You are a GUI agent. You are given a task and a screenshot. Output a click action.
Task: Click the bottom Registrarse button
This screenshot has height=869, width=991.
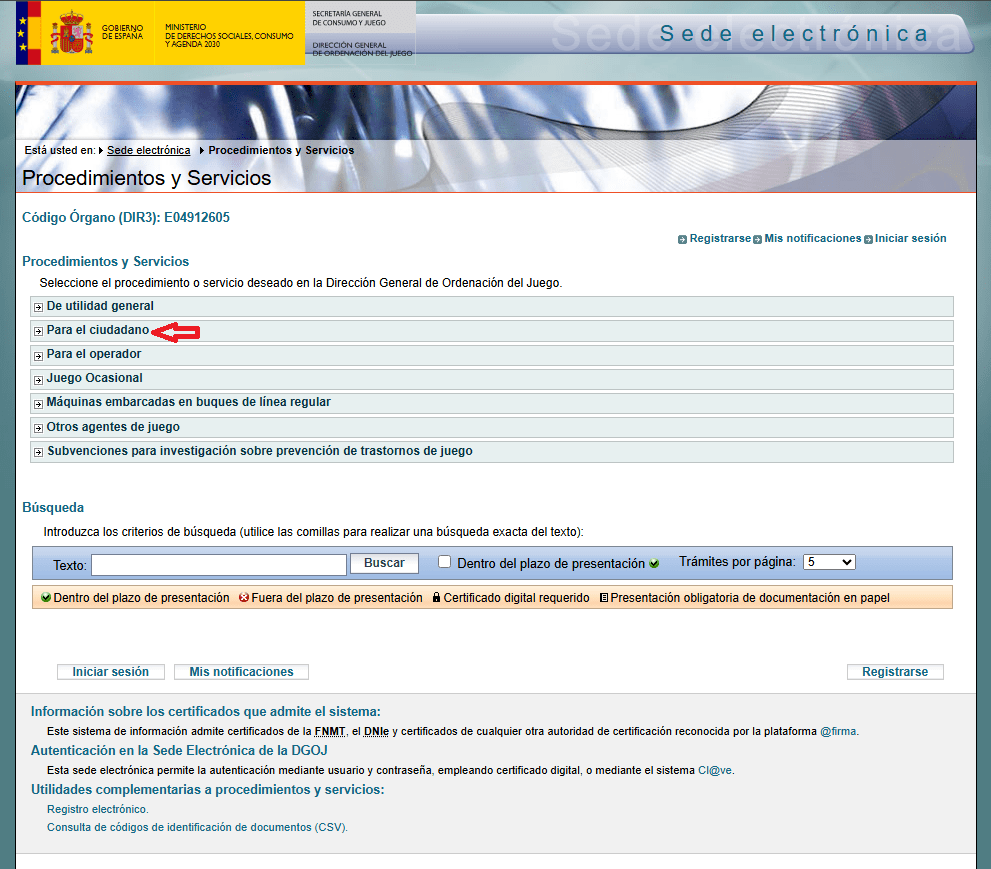point(894,672)
